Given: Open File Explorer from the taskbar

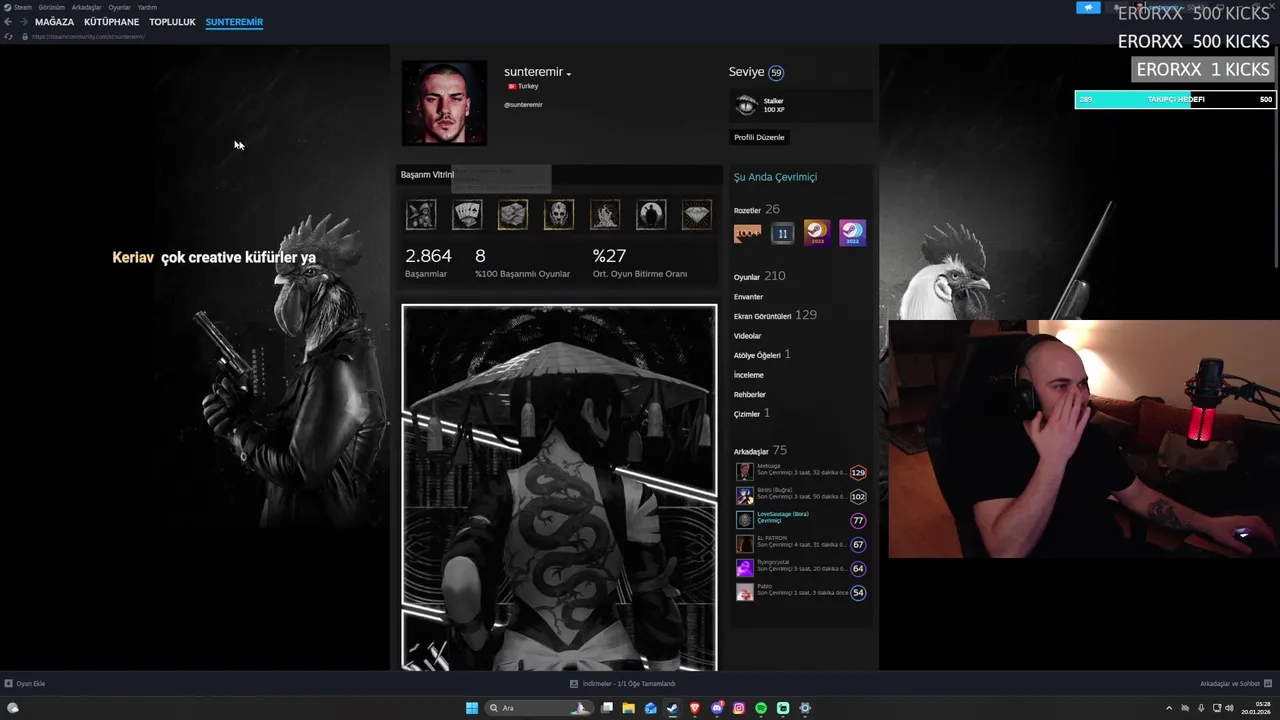Looking at the screenshot, I should coord(628,708).
